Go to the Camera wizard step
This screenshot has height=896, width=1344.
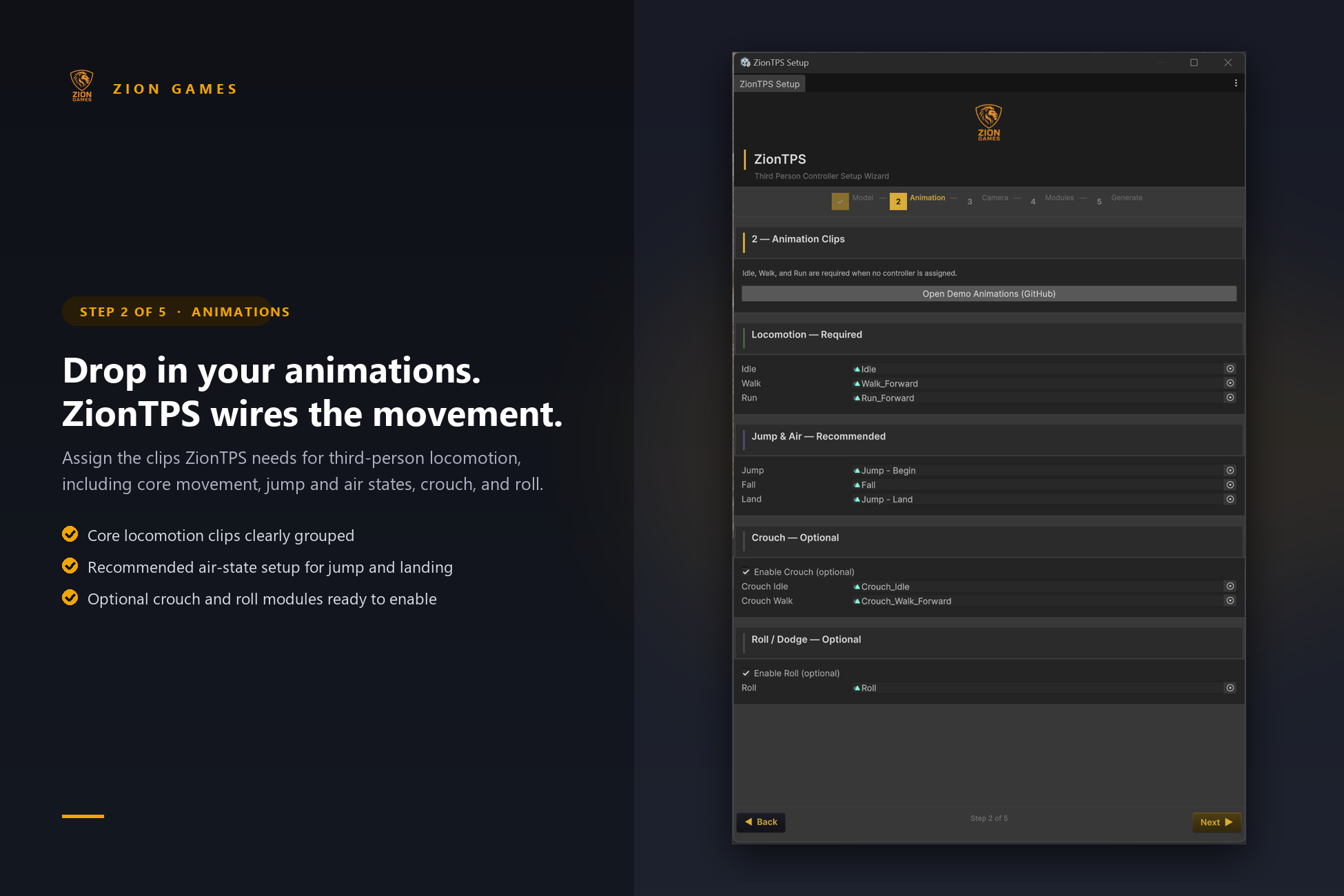coord(995,198)
